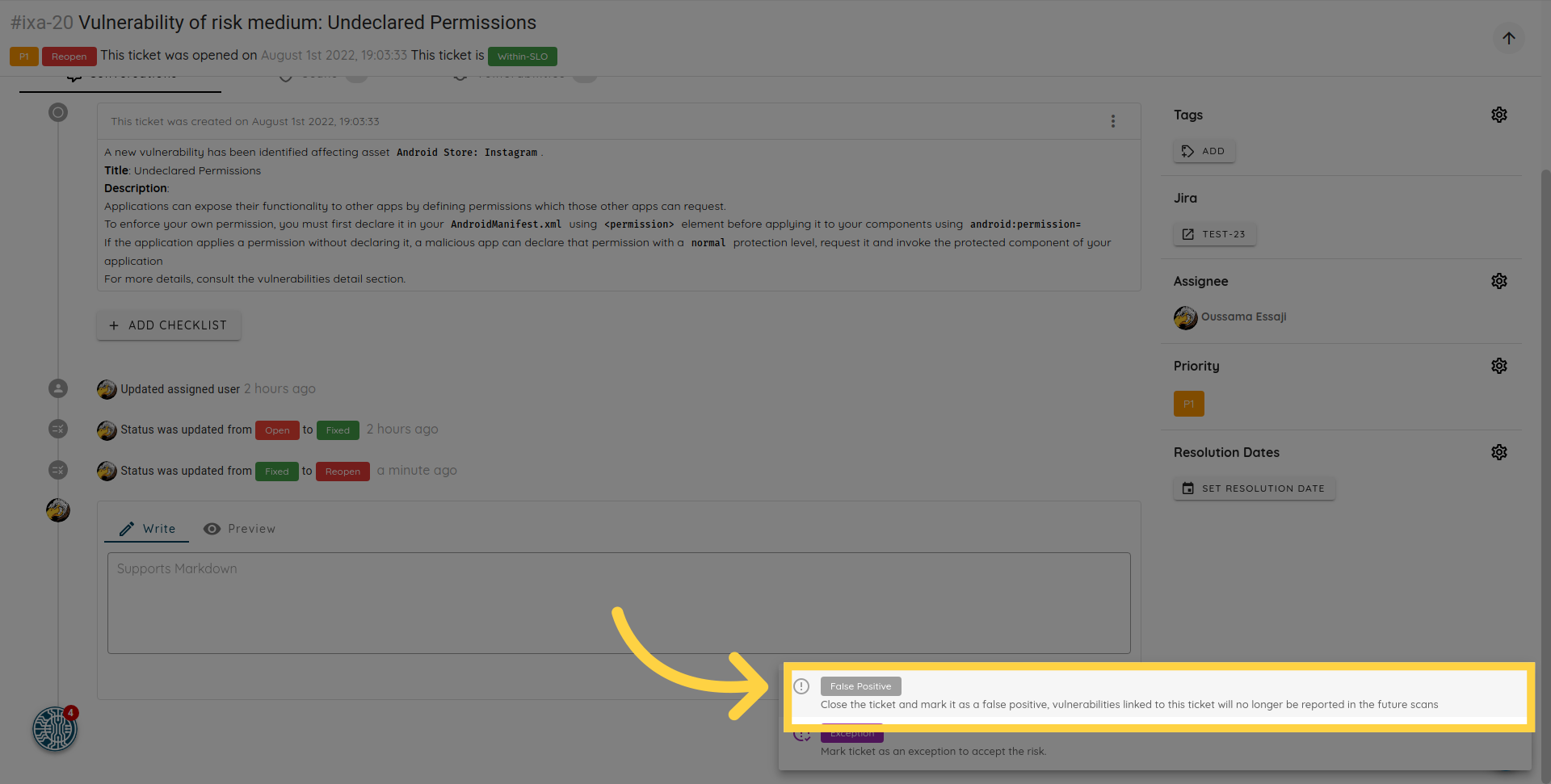Open the Assignee settings gear
The image size is (1551, 784).
[x=1498, y=281]
